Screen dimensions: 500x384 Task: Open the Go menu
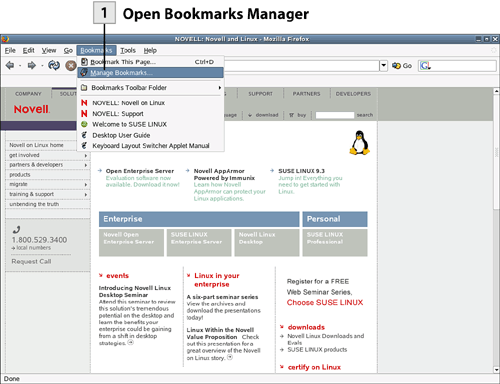pos(68,50)
